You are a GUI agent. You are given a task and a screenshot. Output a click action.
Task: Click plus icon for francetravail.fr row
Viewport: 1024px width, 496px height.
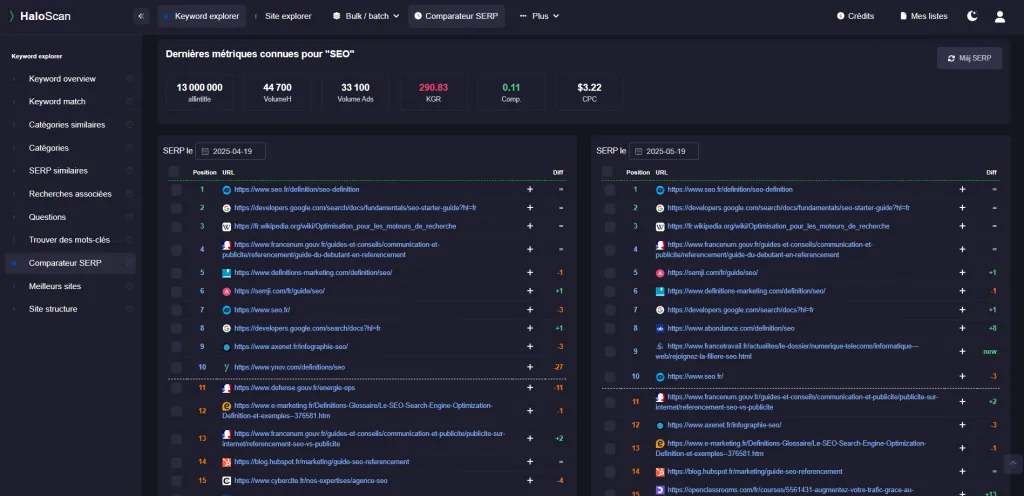click(x=962, y=351)
